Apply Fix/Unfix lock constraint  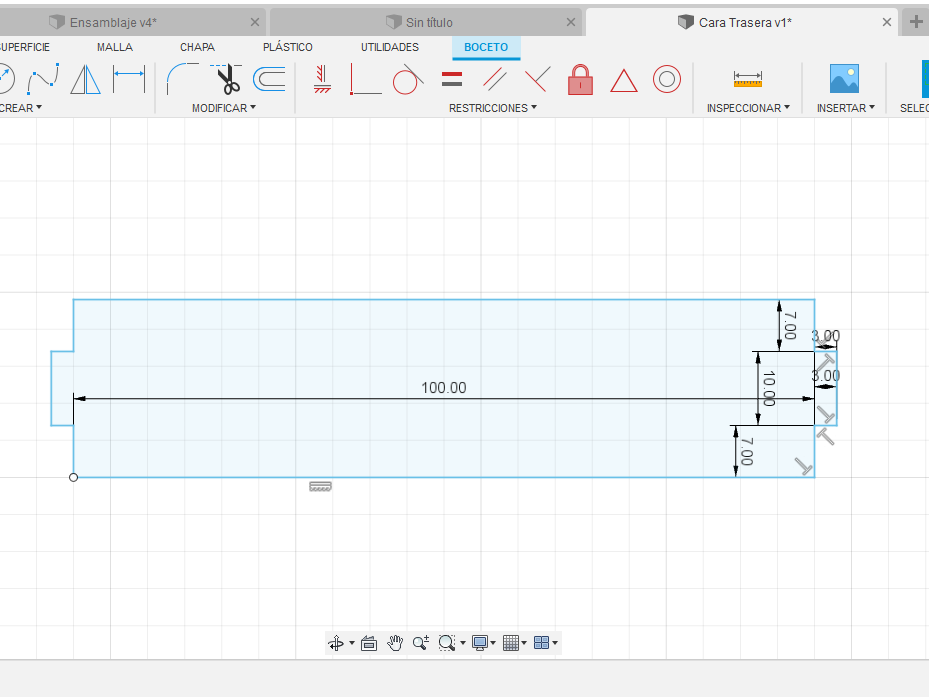[x=581, y=79]
